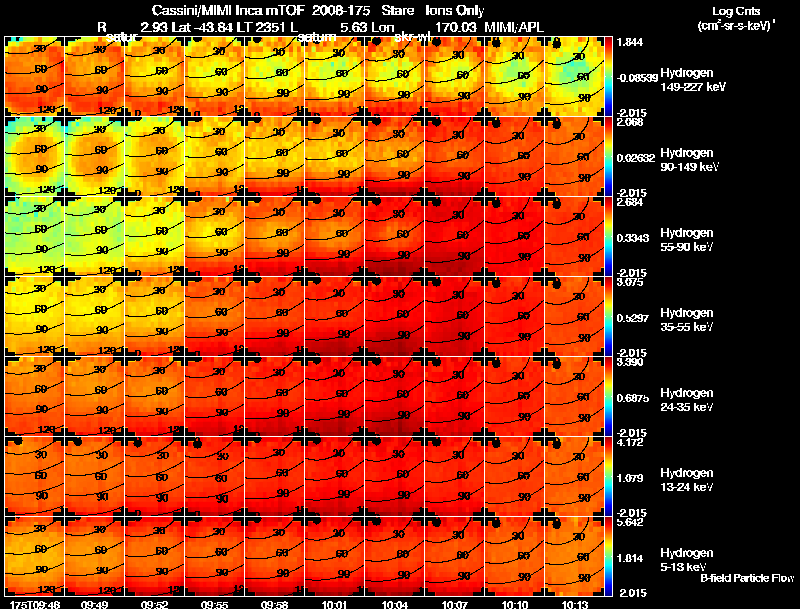
Task: Click the '10:01' time label
Action: click(x=334, y=604)
